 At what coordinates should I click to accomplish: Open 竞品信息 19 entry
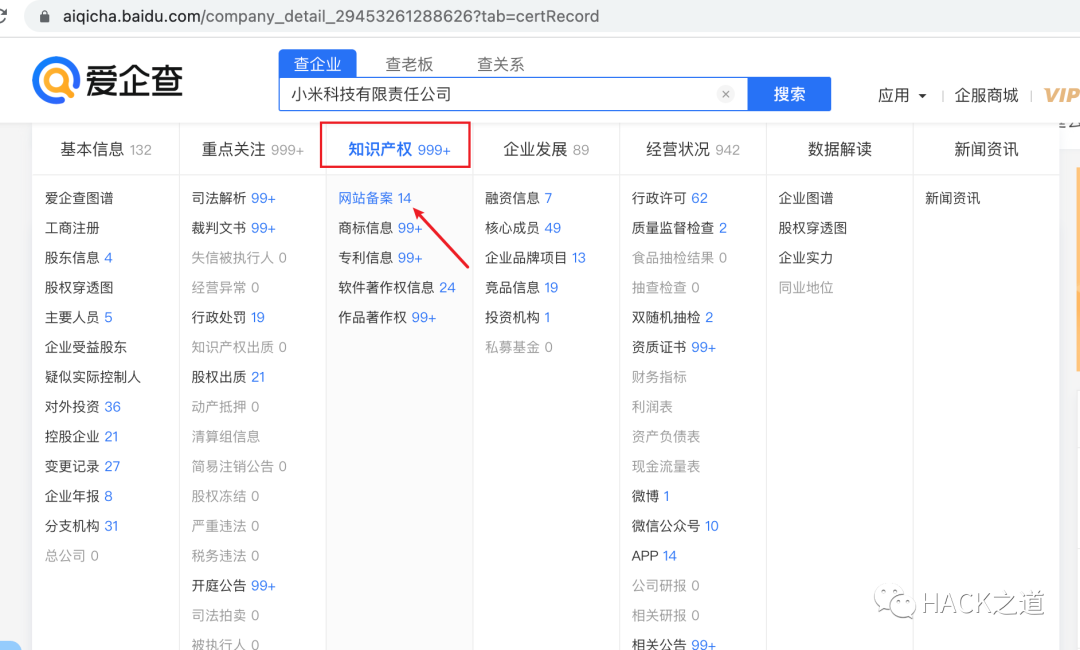coord(521,288)
